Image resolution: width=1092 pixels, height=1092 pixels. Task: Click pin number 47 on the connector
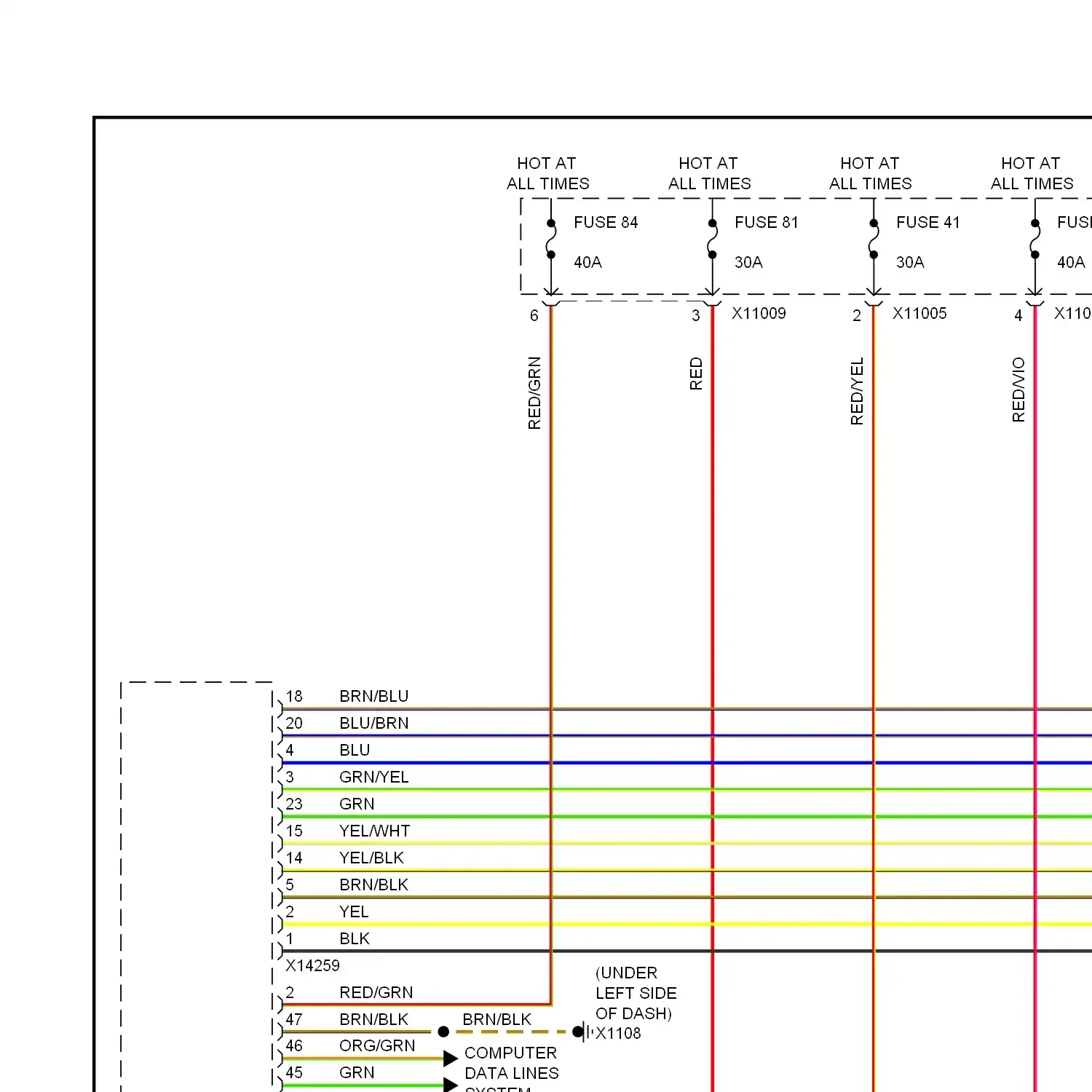pos(294,1020)
